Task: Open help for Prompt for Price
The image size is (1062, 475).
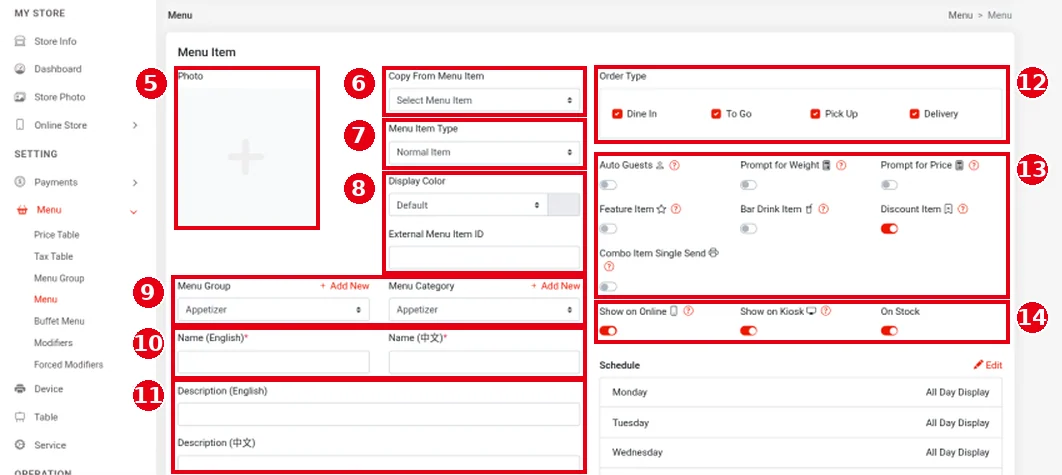Action: coord(974,165)
